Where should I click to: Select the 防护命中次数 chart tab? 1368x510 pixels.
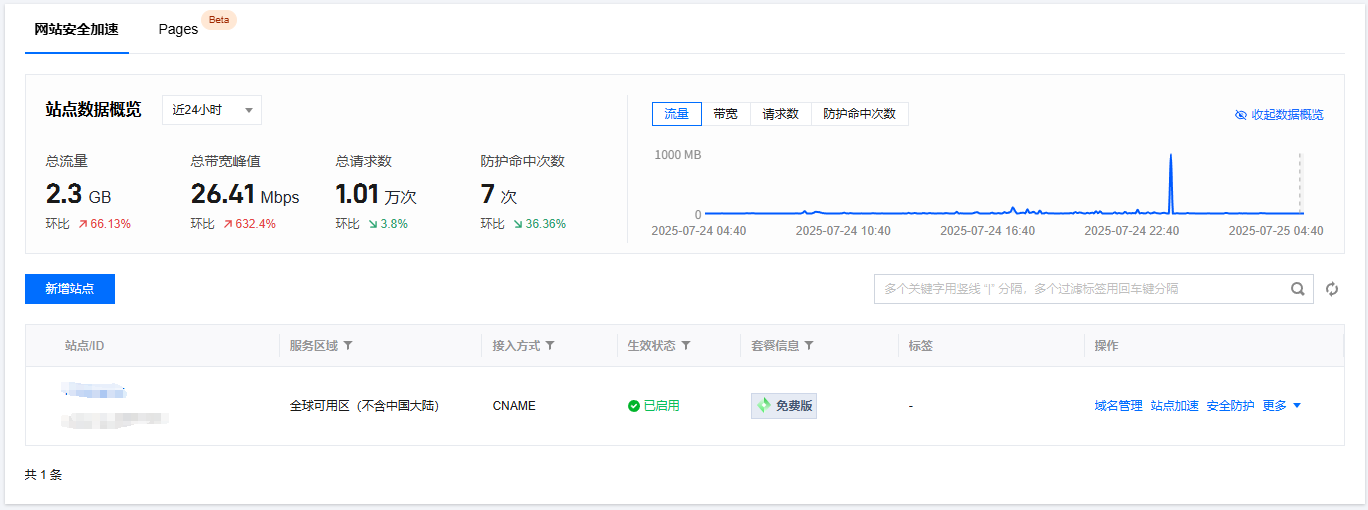tap(860, 114)
